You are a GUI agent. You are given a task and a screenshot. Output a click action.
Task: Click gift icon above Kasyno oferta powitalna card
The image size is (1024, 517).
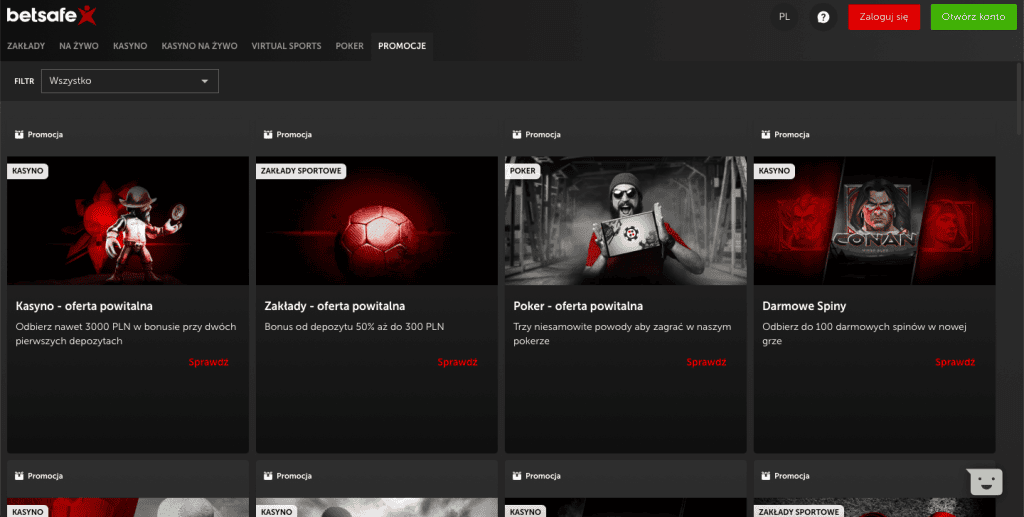[x=19, y=134]
